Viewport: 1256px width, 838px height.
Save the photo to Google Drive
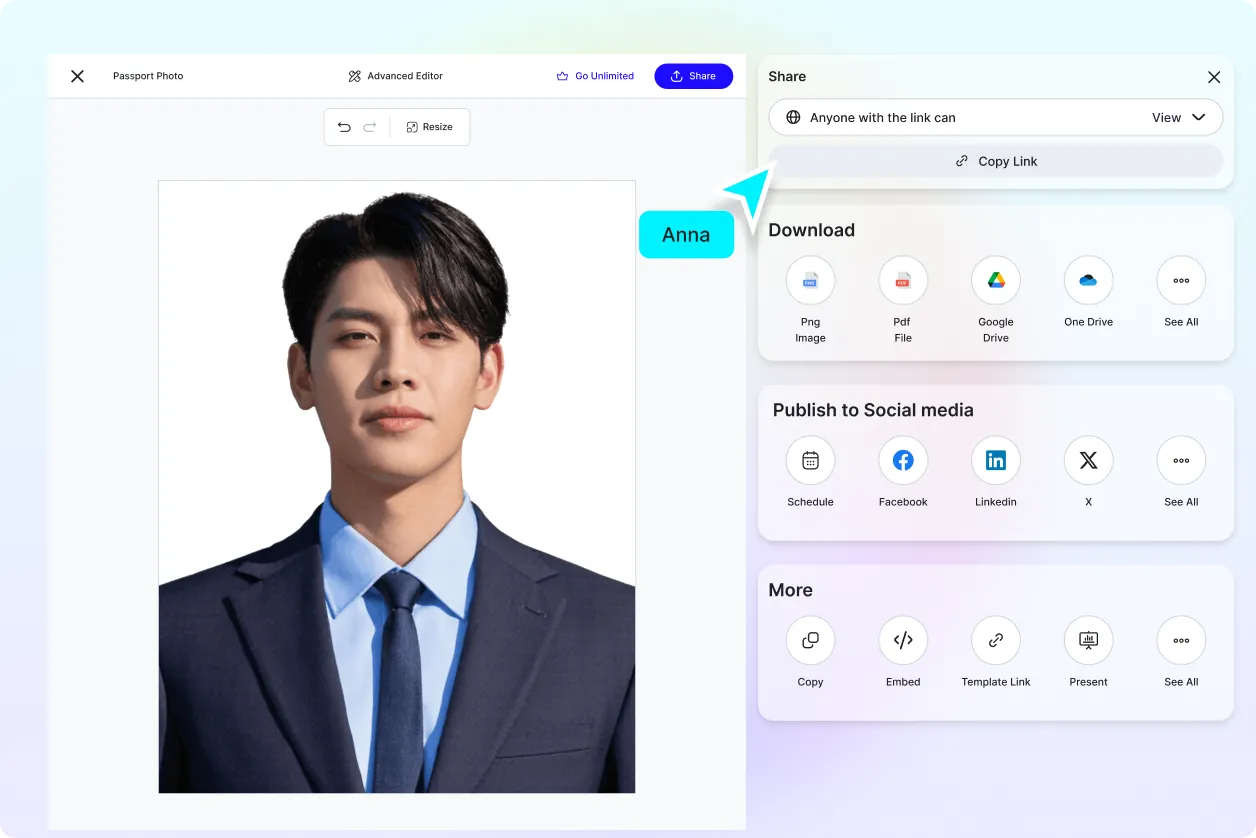coord(995,281)
